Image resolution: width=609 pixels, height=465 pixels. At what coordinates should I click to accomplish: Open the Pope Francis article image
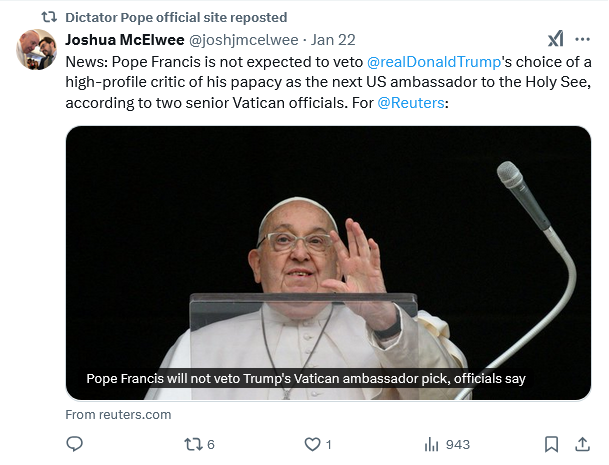click(x=328, y=250)
